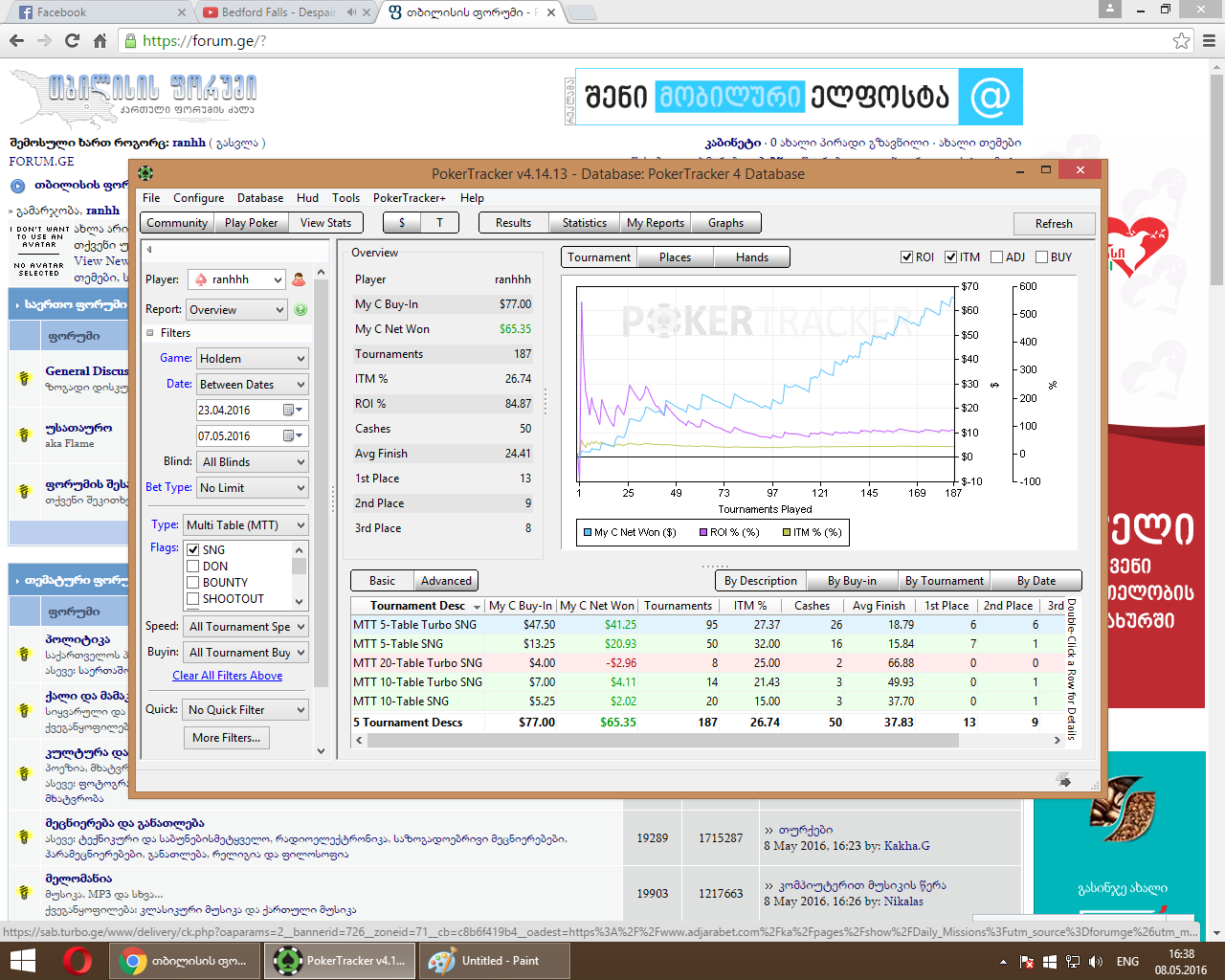Screen dimensions: 1225x980
Task: Open the Chrome home page button
Action: pos(100,40)
